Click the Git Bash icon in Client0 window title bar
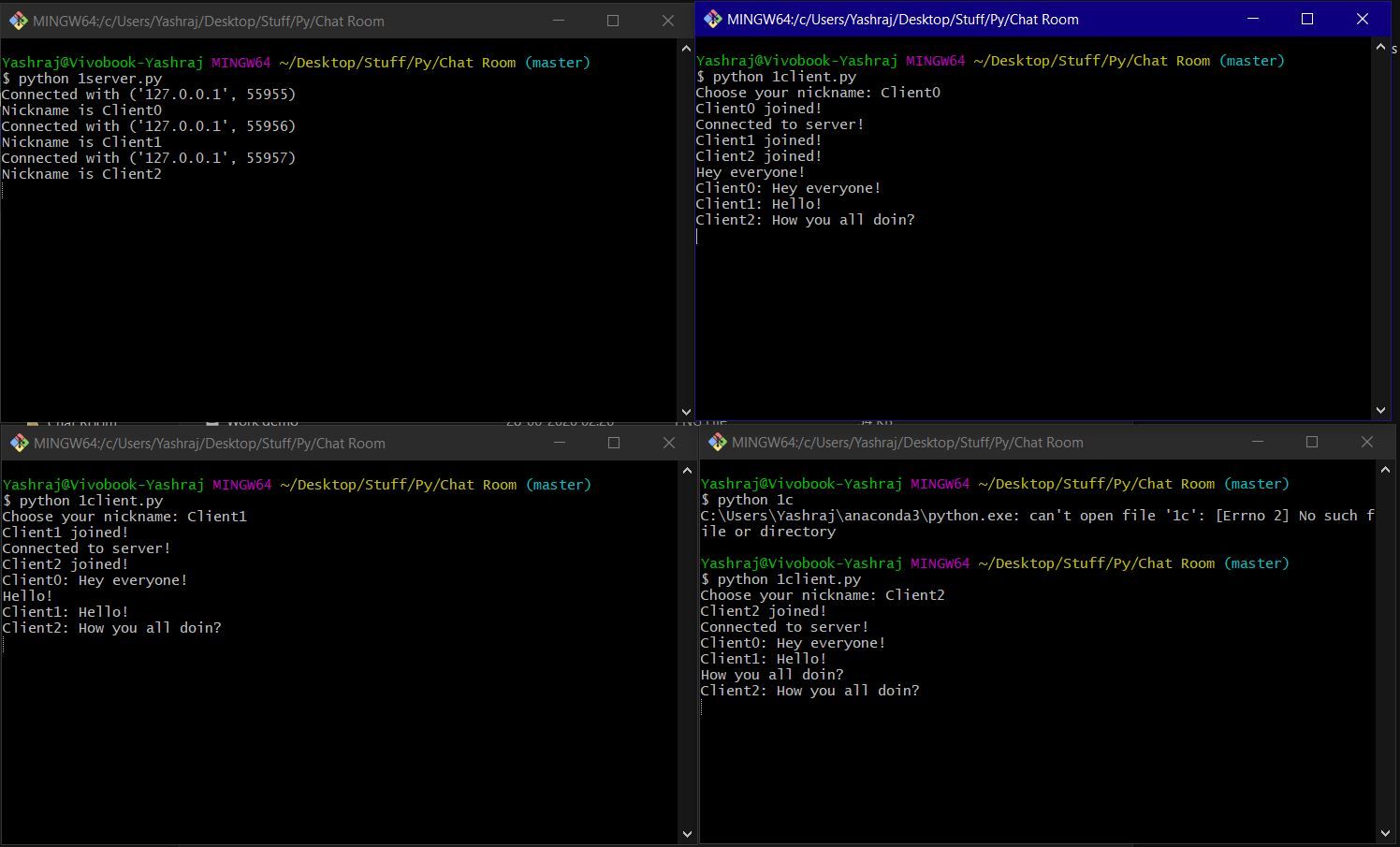The width and height of the screenshot is (1400, 847). tap(712, 19)
